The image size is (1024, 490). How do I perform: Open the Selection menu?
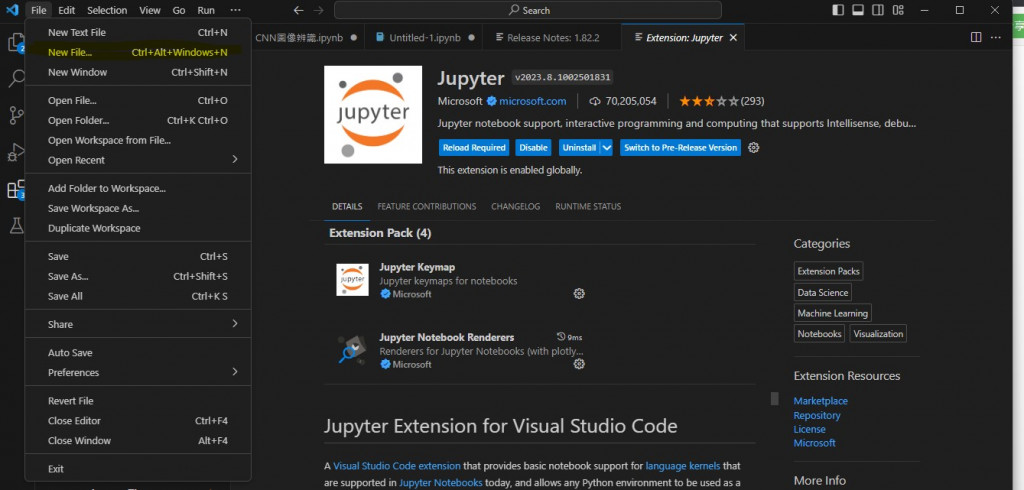(x=107, y=10)
